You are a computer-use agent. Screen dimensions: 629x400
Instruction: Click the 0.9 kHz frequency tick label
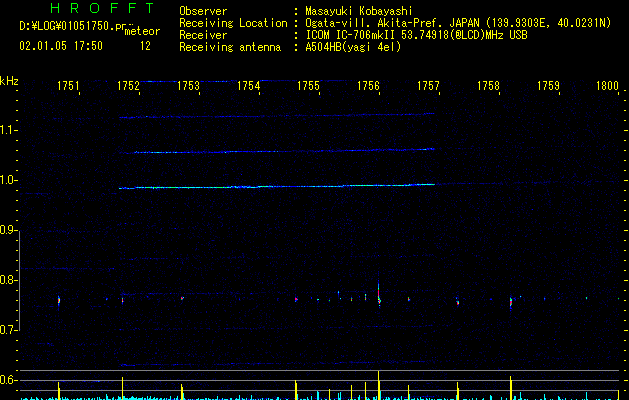[8, 230]
